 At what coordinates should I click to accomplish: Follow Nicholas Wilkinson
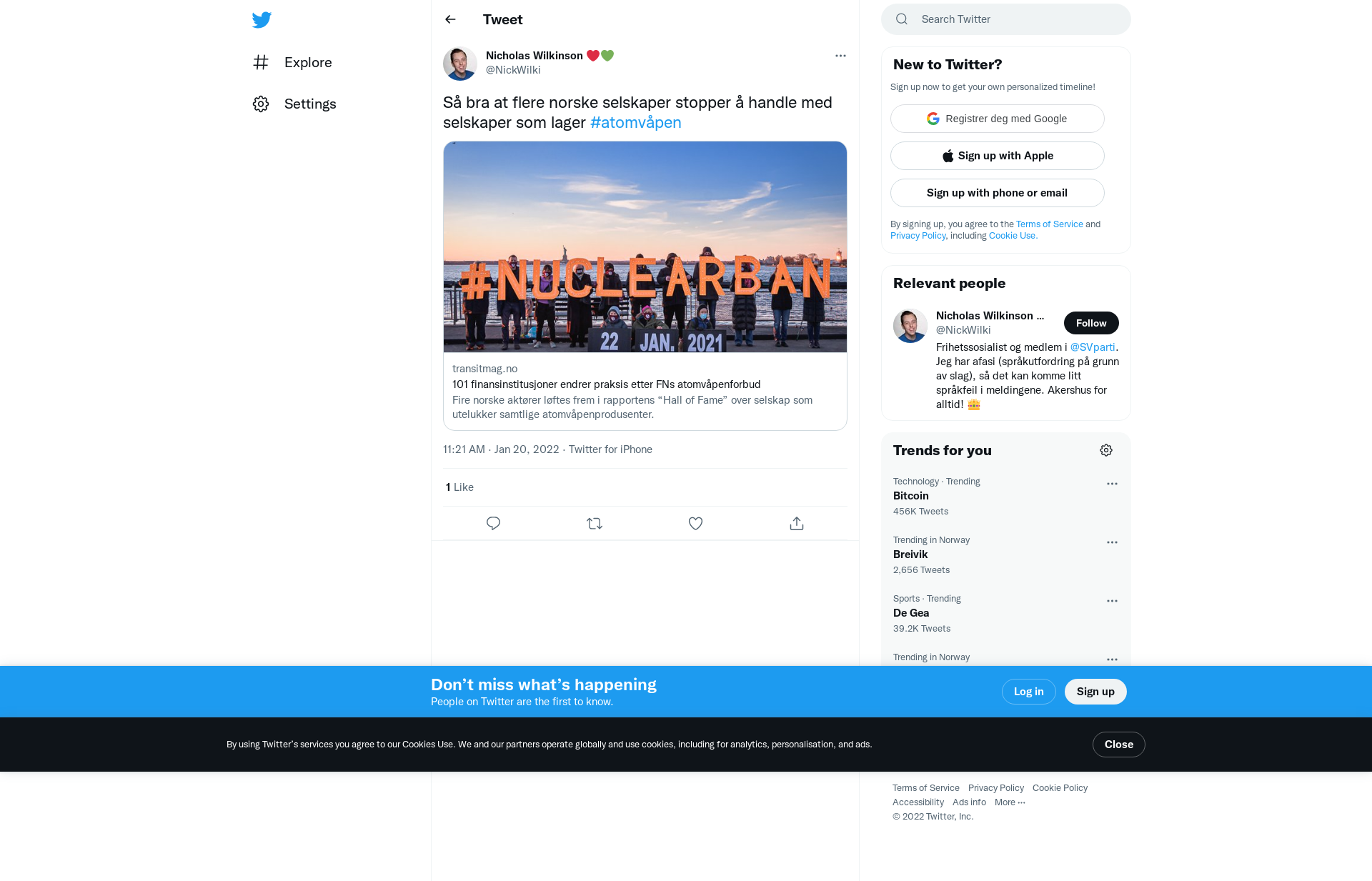1091,323
